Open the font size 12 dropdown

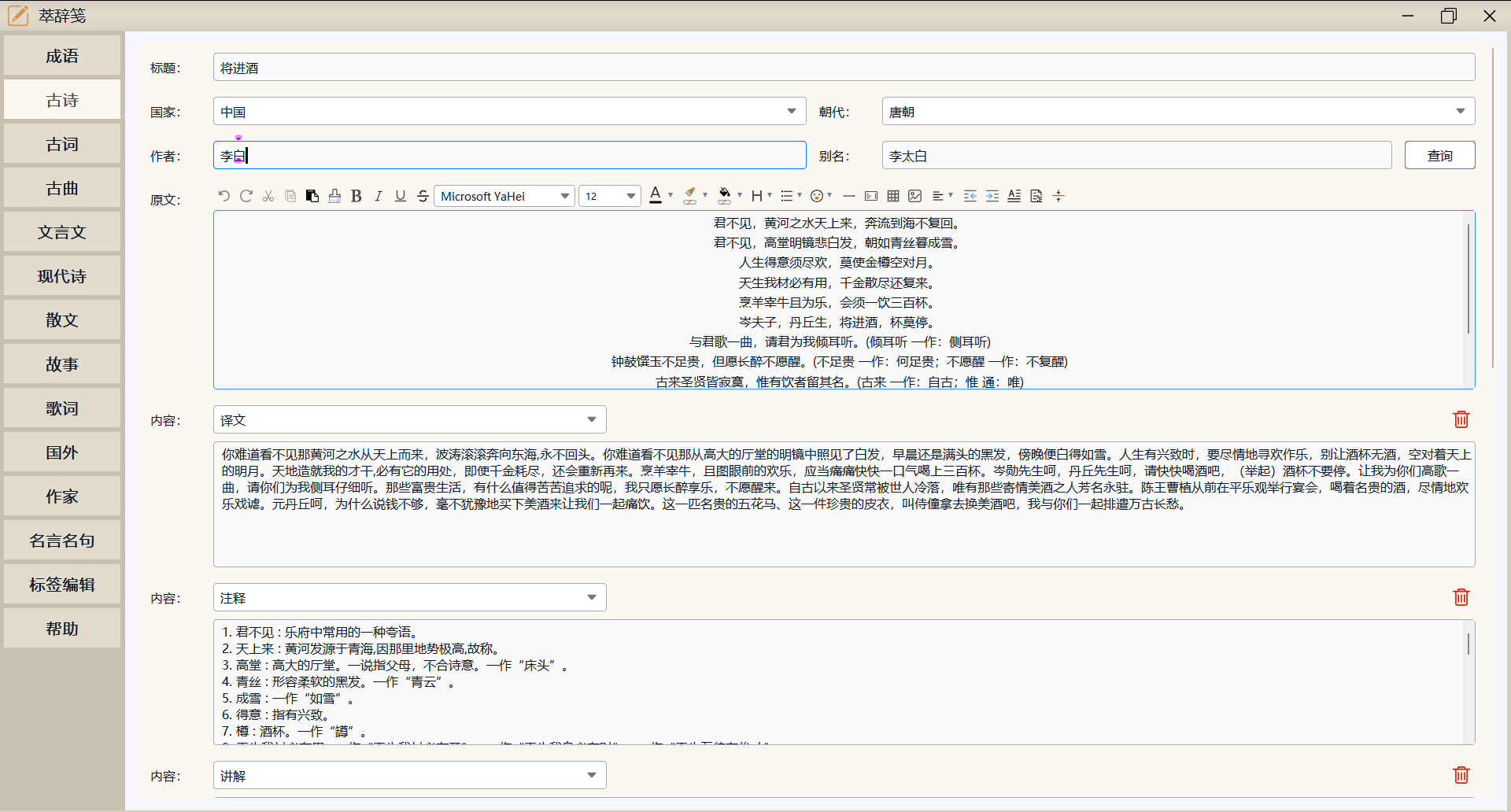coord(610,196)
